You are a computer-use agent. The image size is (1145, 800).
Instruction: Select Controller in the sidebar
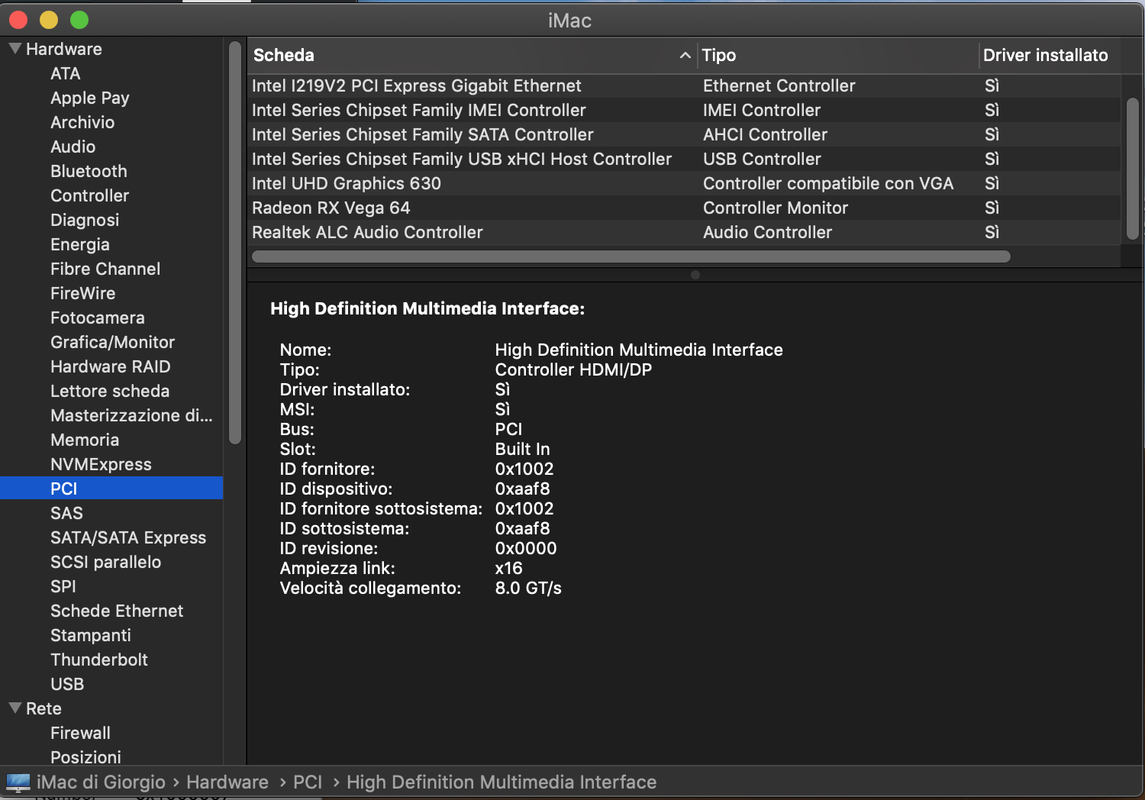[89, 196]
